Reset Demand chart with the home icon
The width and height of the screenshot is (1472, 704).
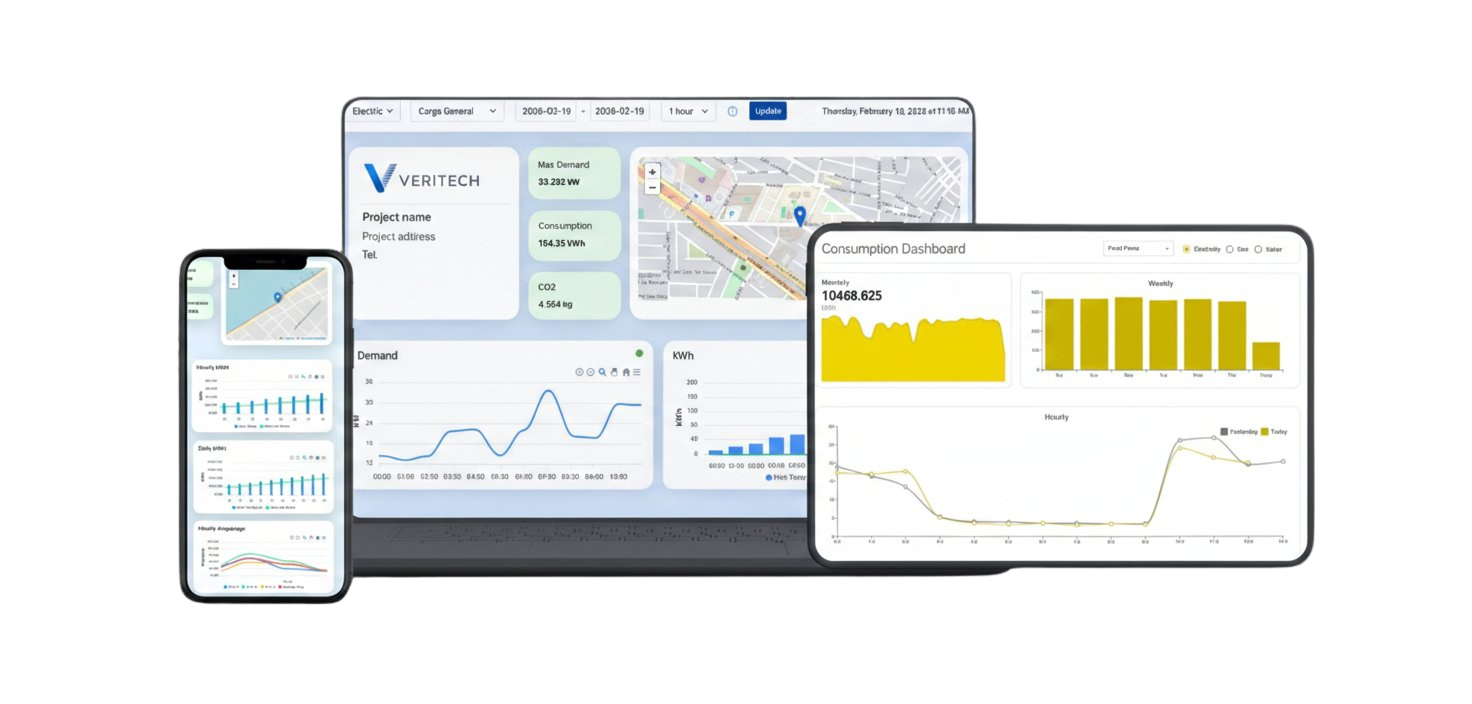click(626, 372)
